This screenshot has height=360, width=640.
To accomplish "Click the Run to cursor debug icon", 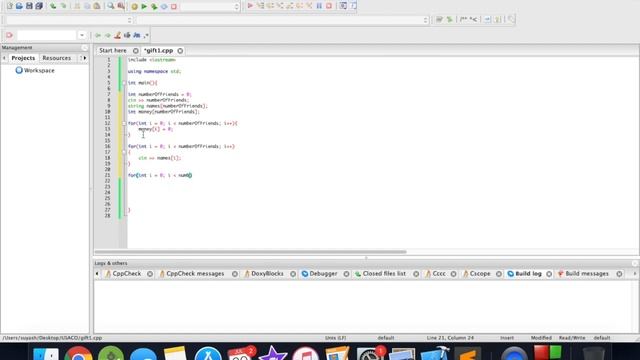I will pyautogui.click(x=260, y=6).
